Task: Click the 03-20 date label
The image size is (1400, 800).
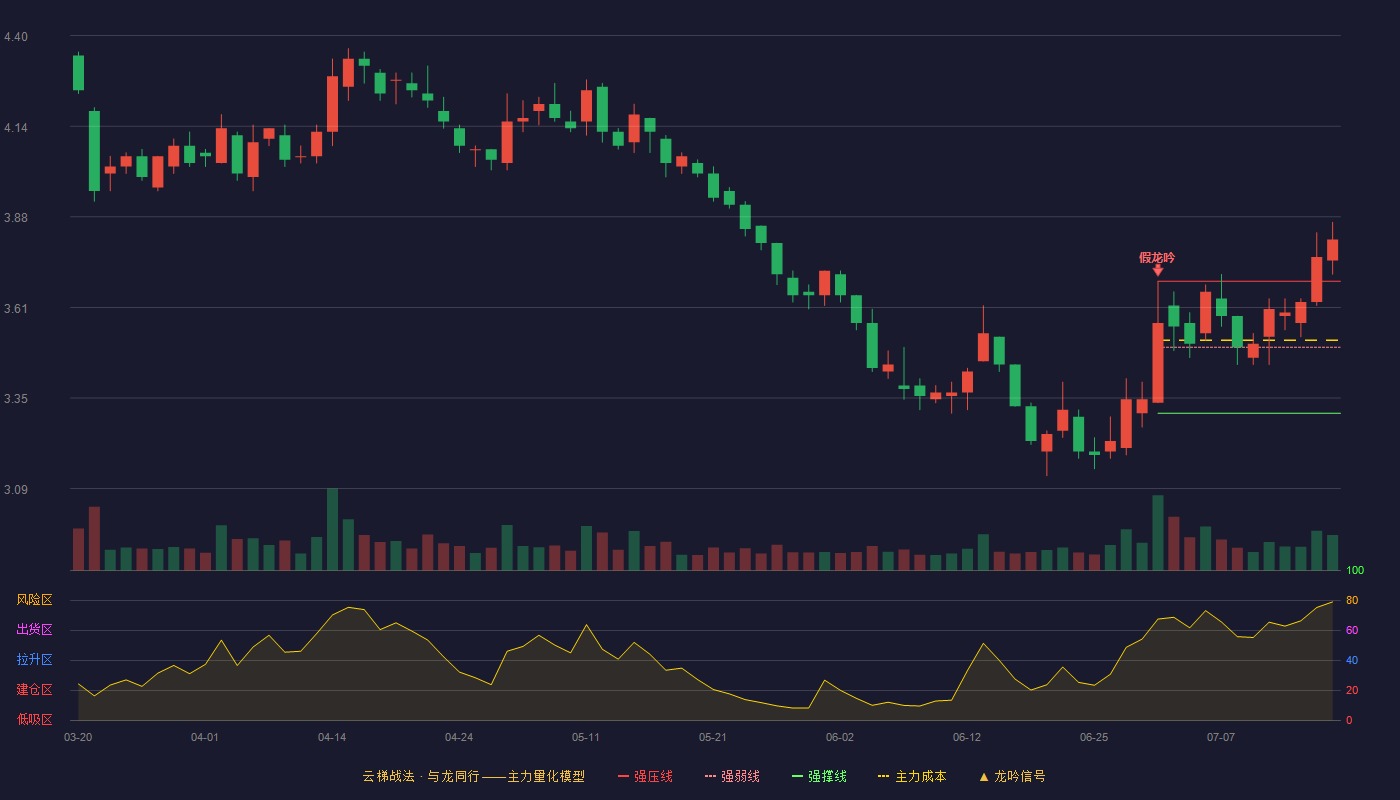Action: tap(78, 737)
